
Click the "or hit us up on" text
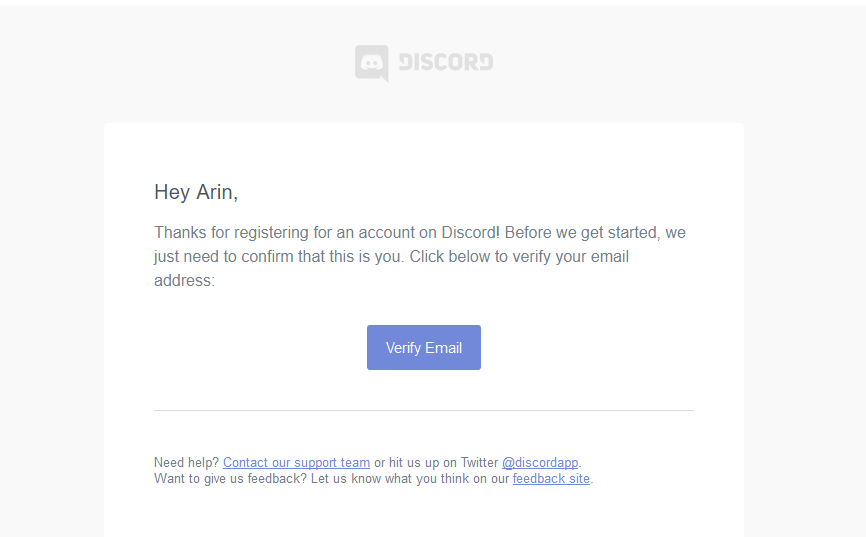(x=415, y=462)
